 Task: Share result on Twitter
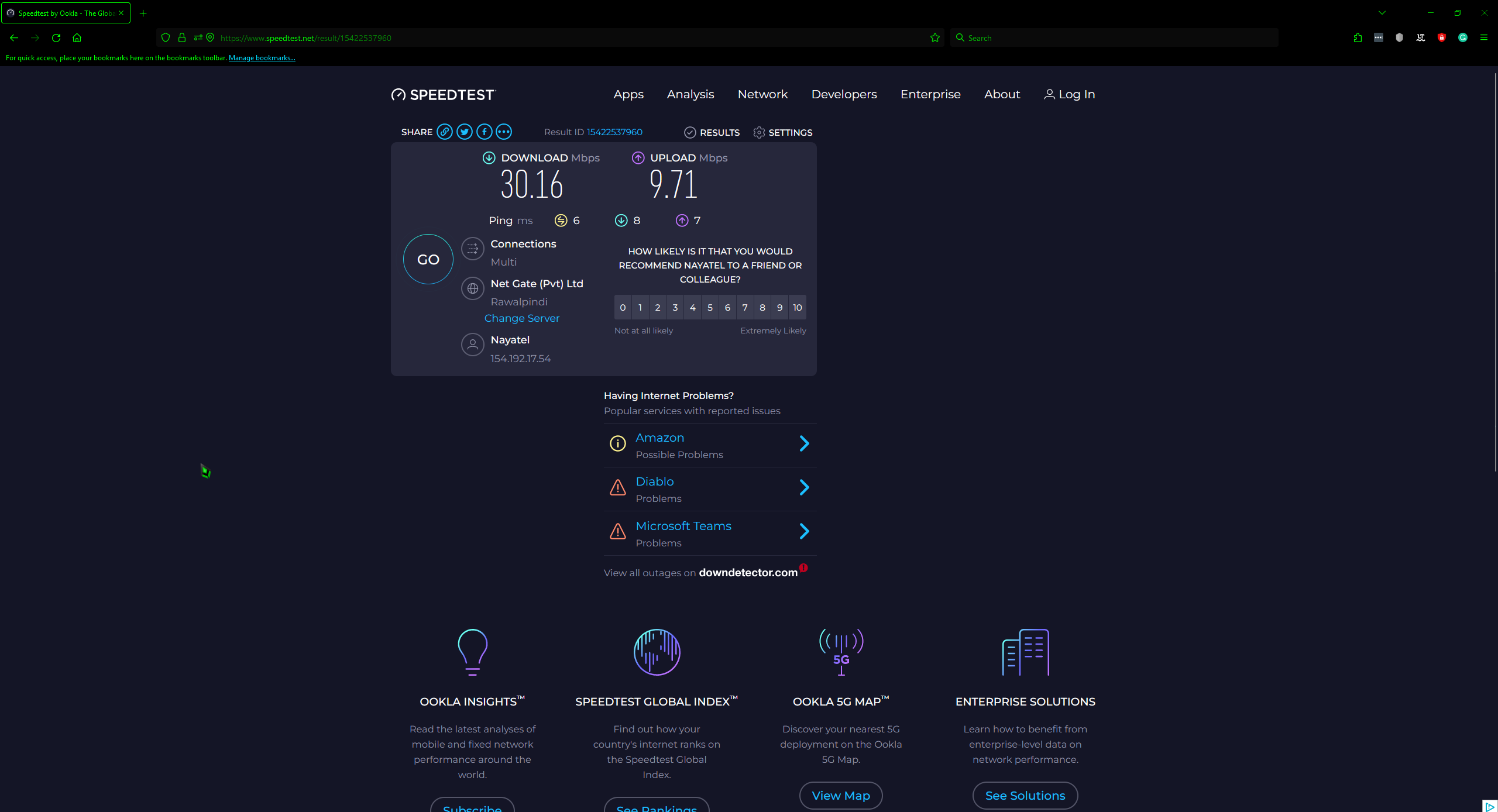click(465, 132)
